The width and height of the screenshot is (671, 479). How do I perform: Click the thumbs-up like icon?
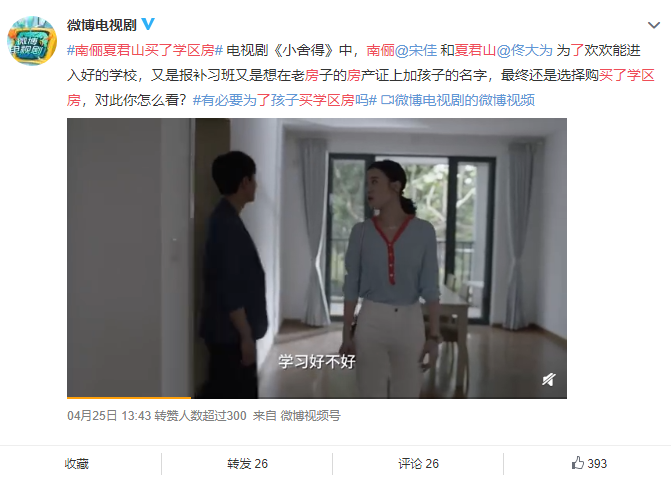coord(578,463)
